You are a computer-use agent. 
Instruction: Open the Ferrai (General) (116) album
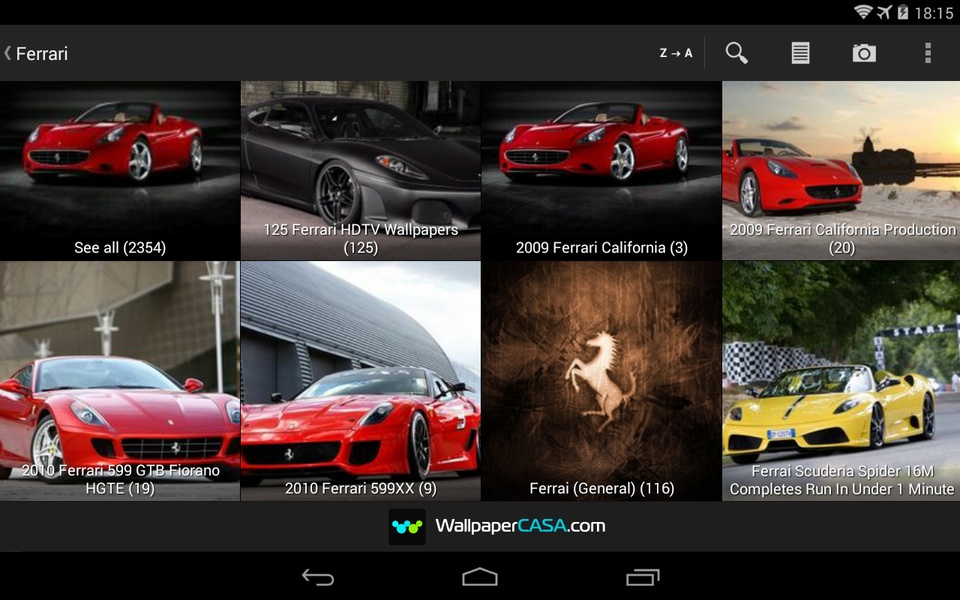601,381
